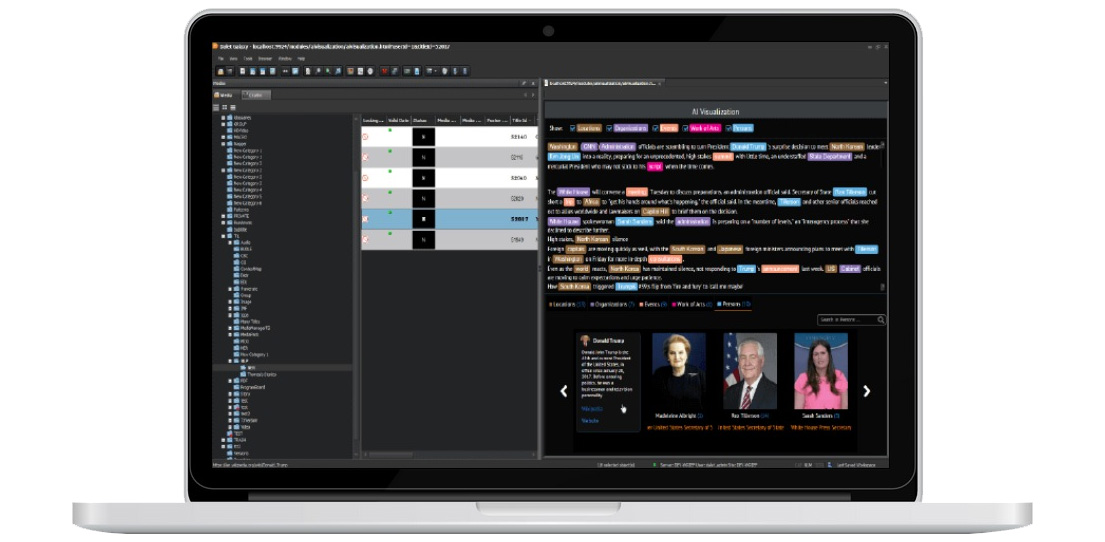Click the Valid Date column header

pos(398,121)
